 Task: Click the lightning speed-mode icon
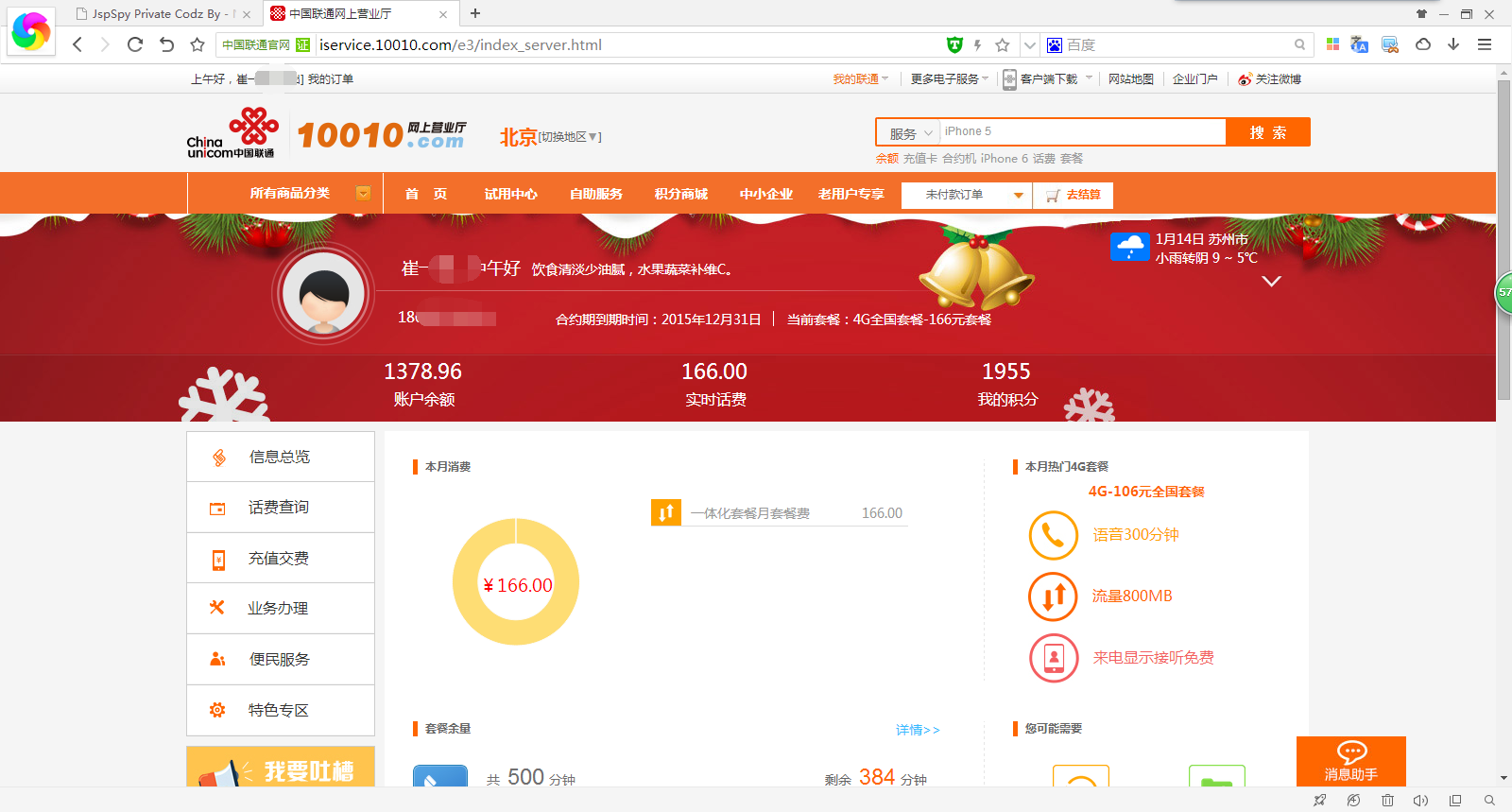[977, 44]
